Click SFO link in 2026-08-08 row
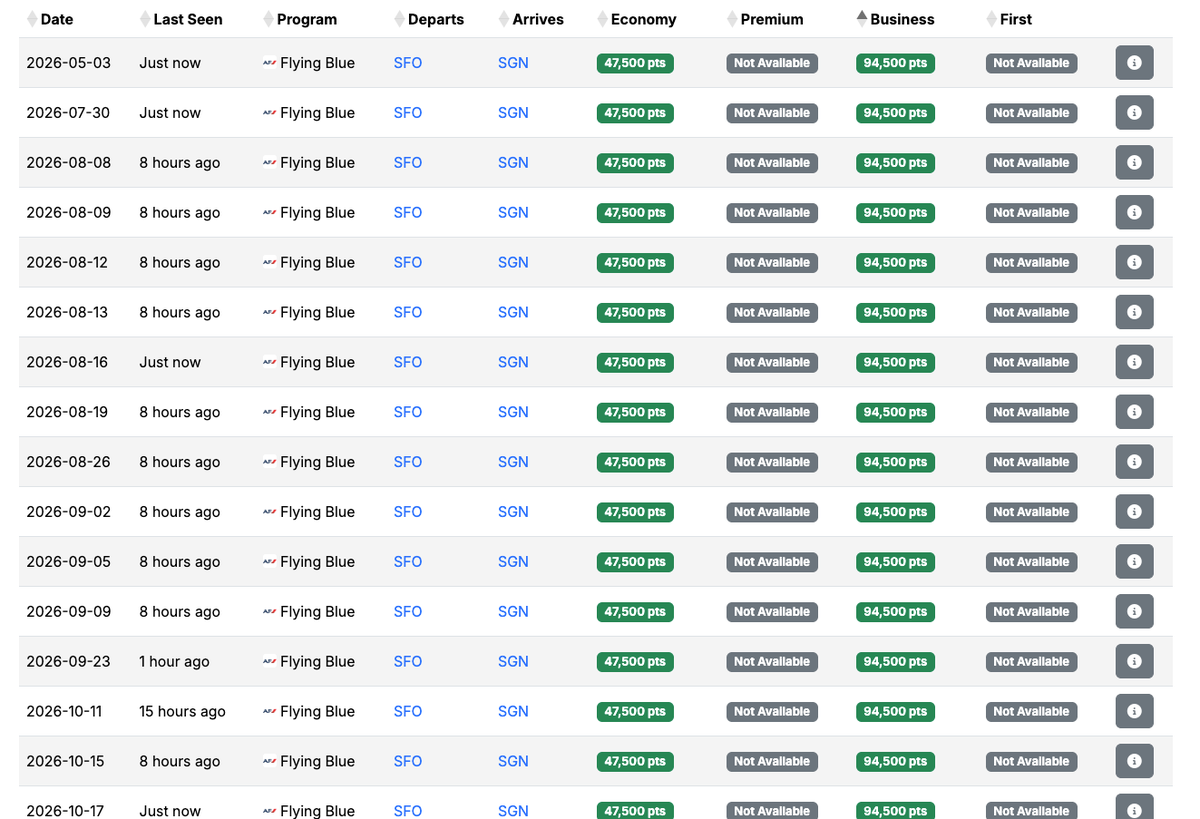 408,163
